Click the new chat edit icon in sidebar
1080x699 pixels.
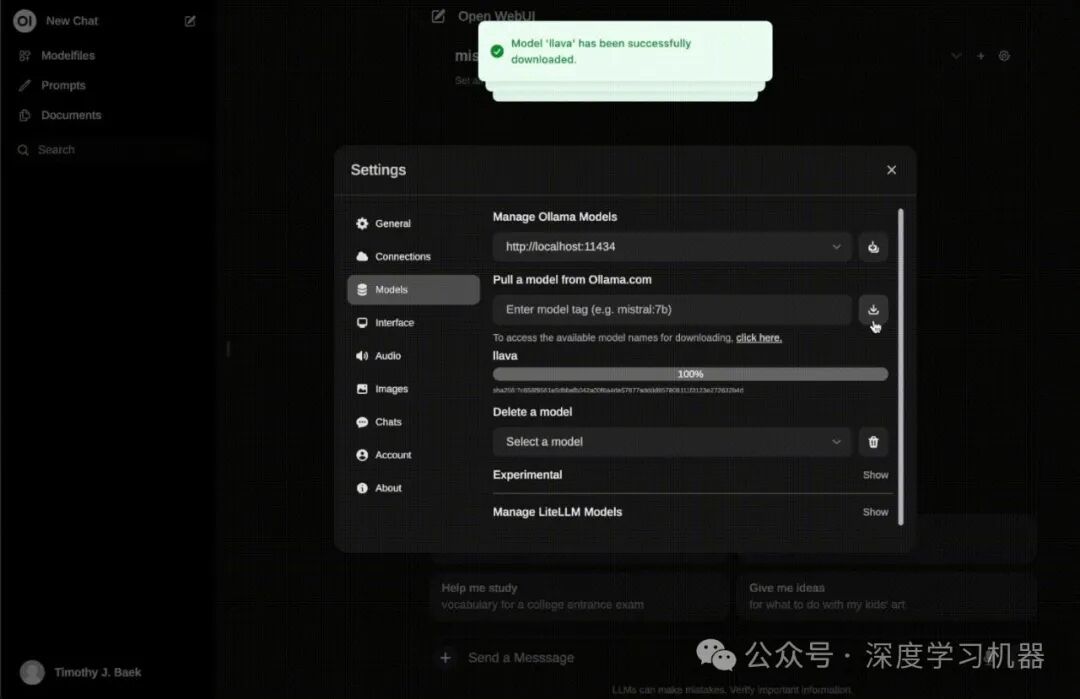point(190,21)
